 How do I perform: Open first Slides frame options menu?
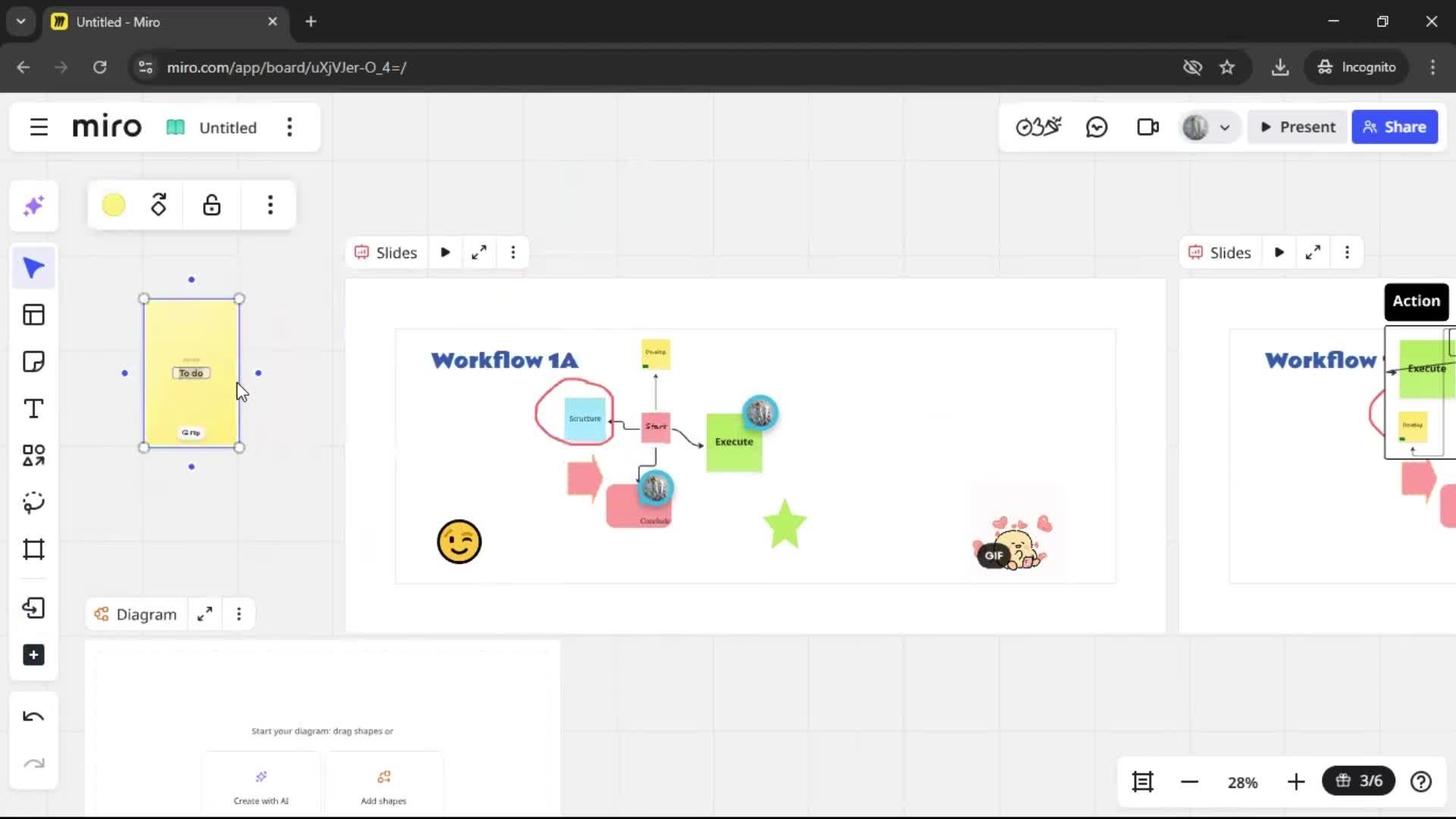(513, 253)
